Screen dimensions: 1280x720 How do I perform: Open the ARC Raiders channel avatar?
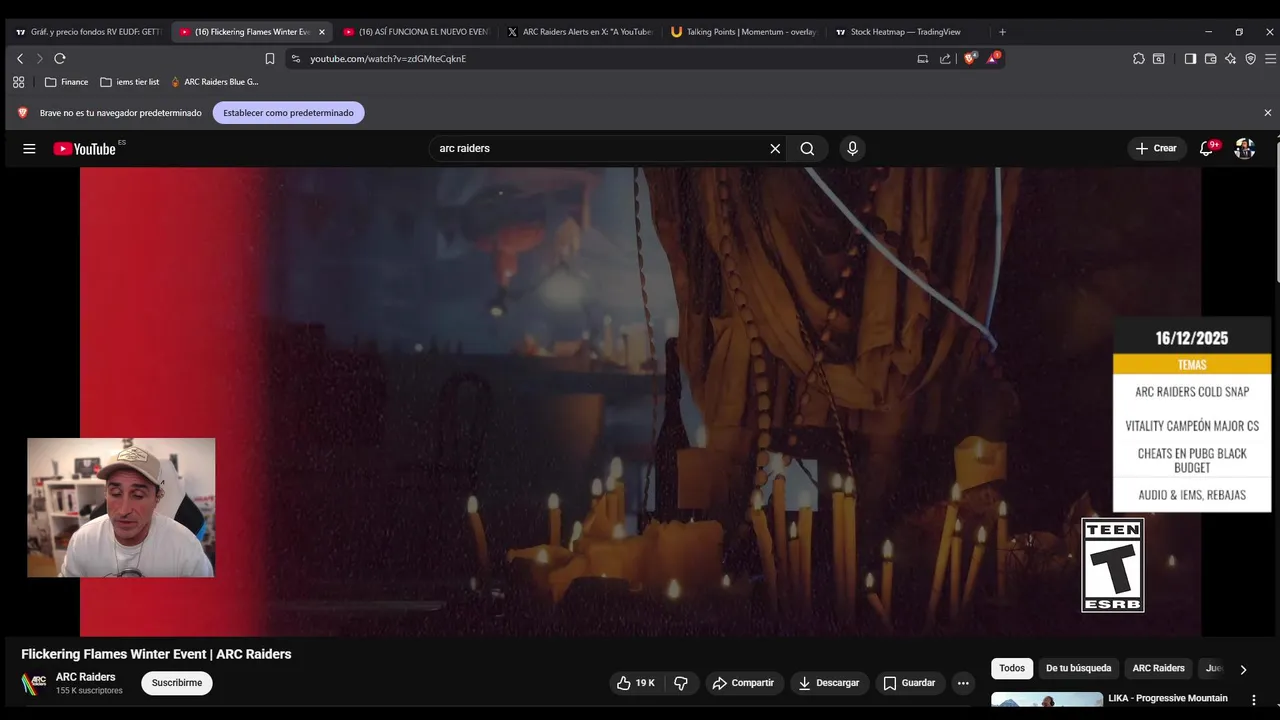34,684
